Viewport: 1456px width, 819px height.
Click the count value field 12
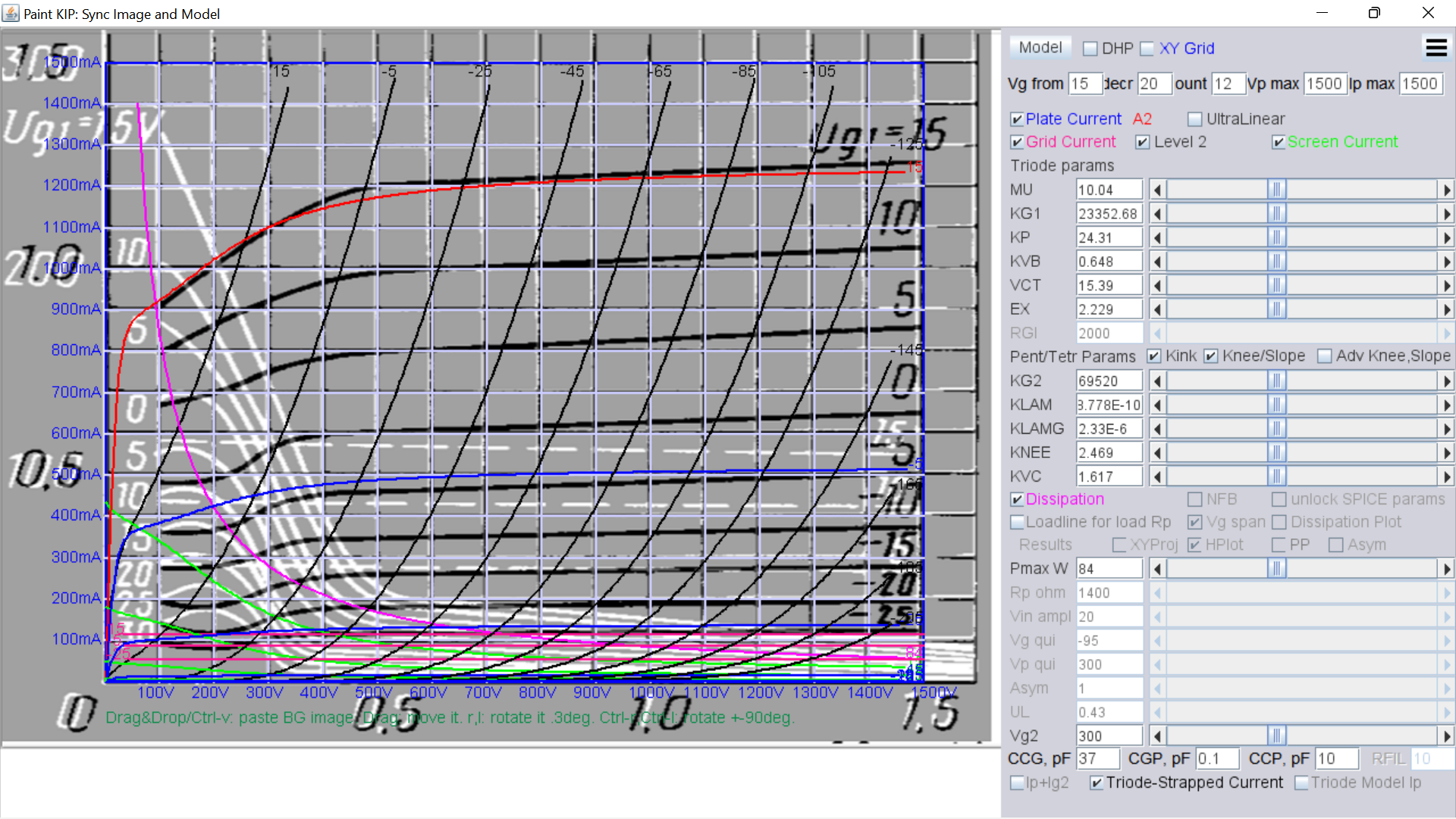pyautogui.click(x=1228, y=83)
